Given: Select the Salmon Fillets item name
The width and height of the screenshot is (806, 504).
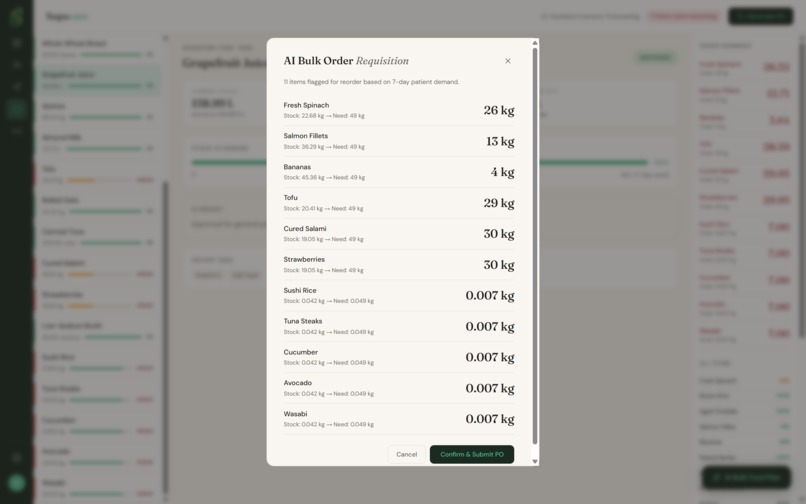Looking at the screenshot, I should click(306, 136).
